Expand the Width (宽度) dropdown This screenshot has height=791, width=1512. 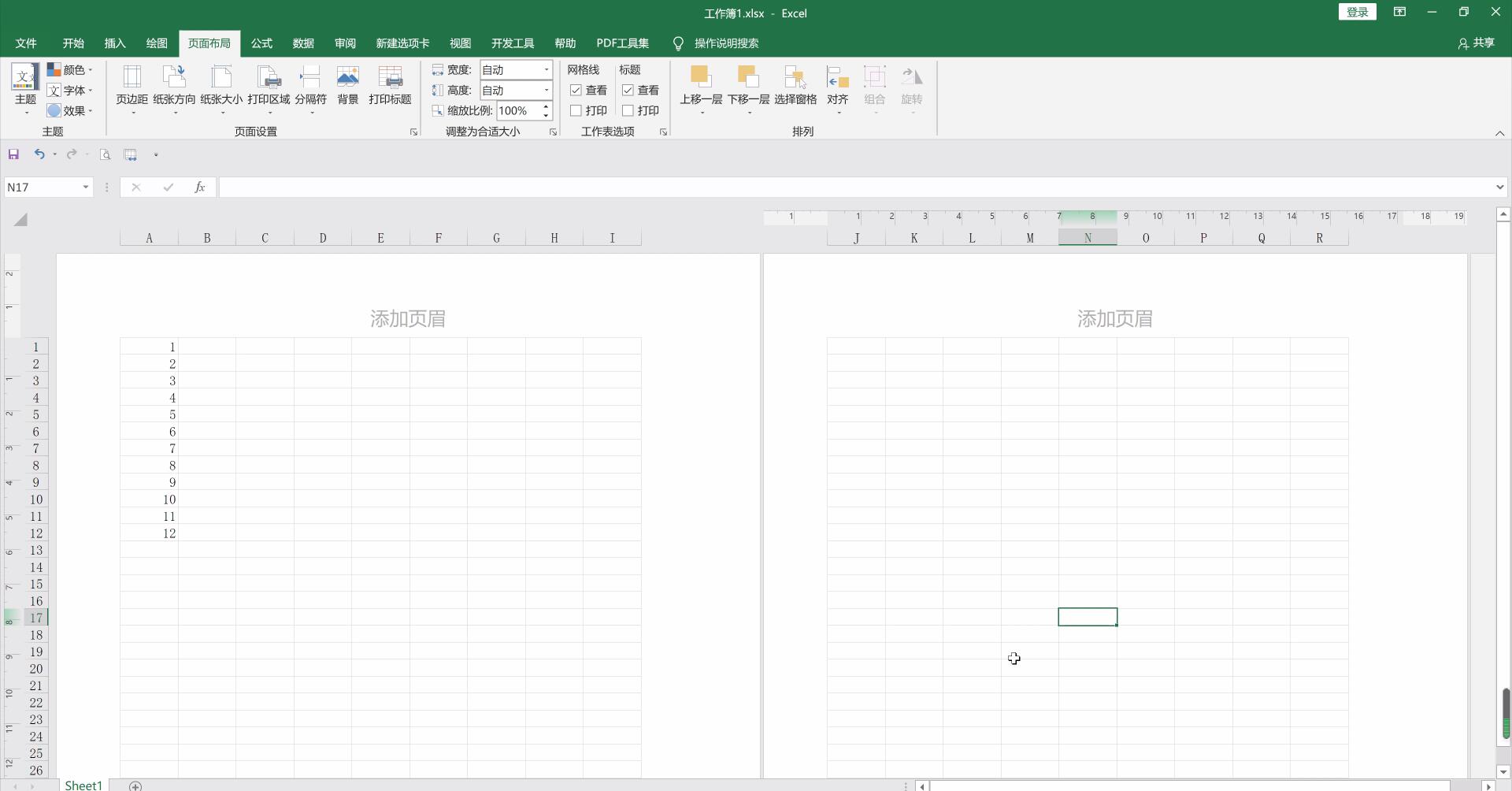pyautogui.click(x=546, y=69)
